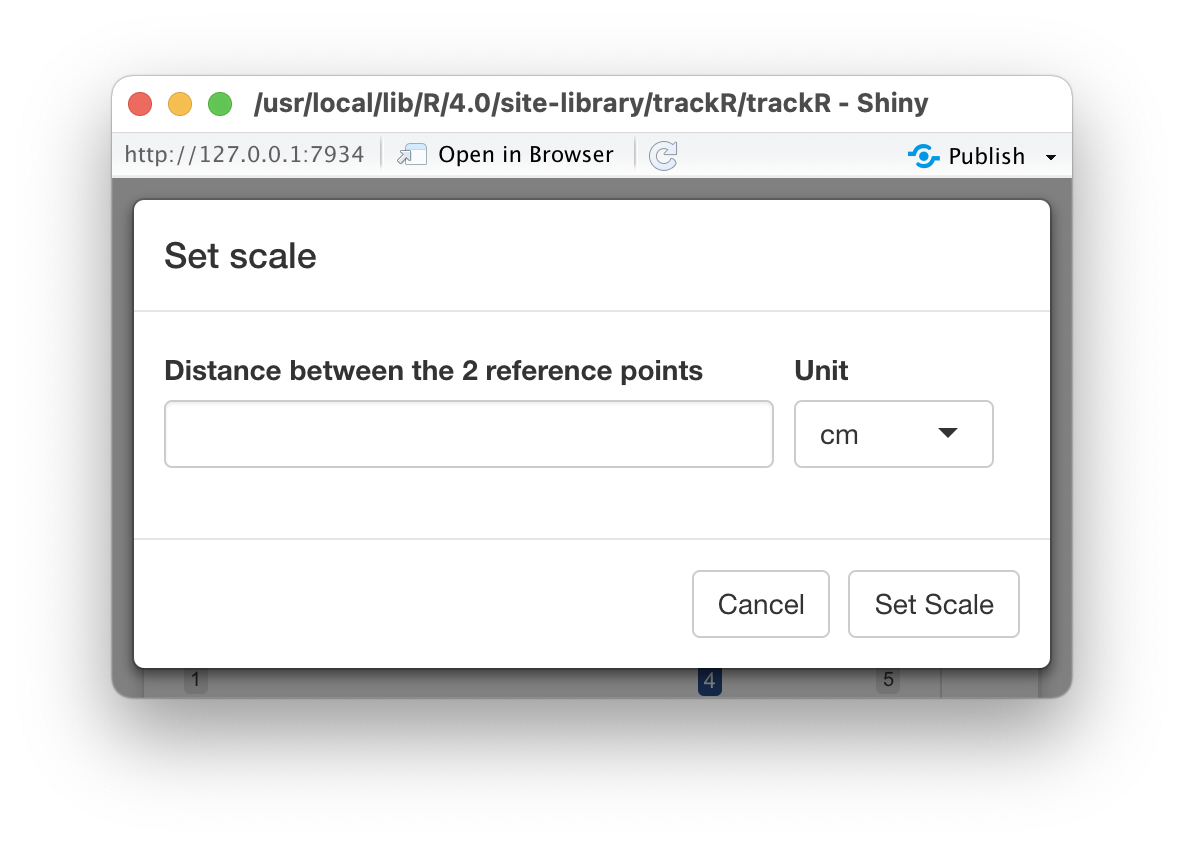This screenshot has width=1184, height=846.
Task: Close the window with the red button
Action: coord(140,103)
